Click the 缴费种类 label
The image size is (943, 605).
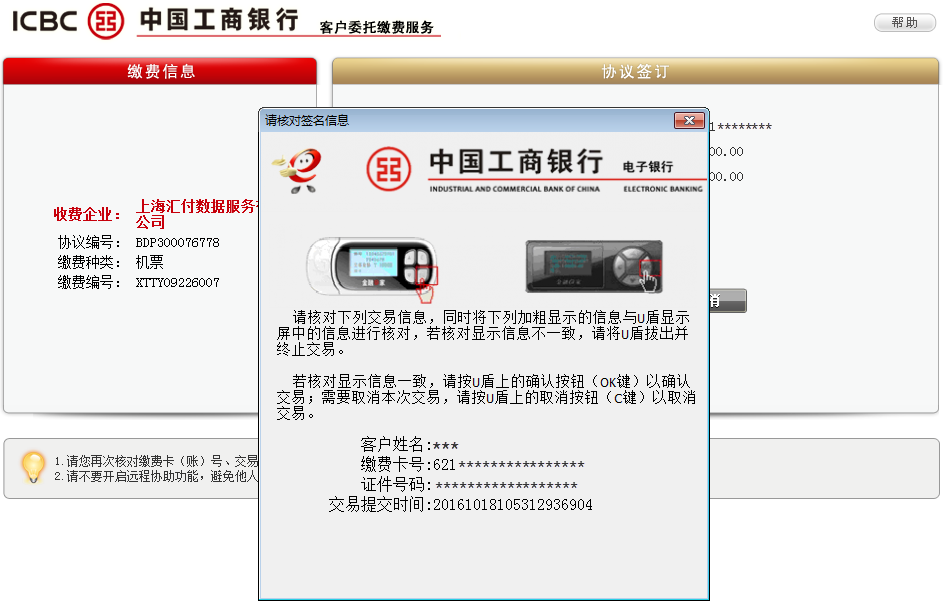pos(89,262)
